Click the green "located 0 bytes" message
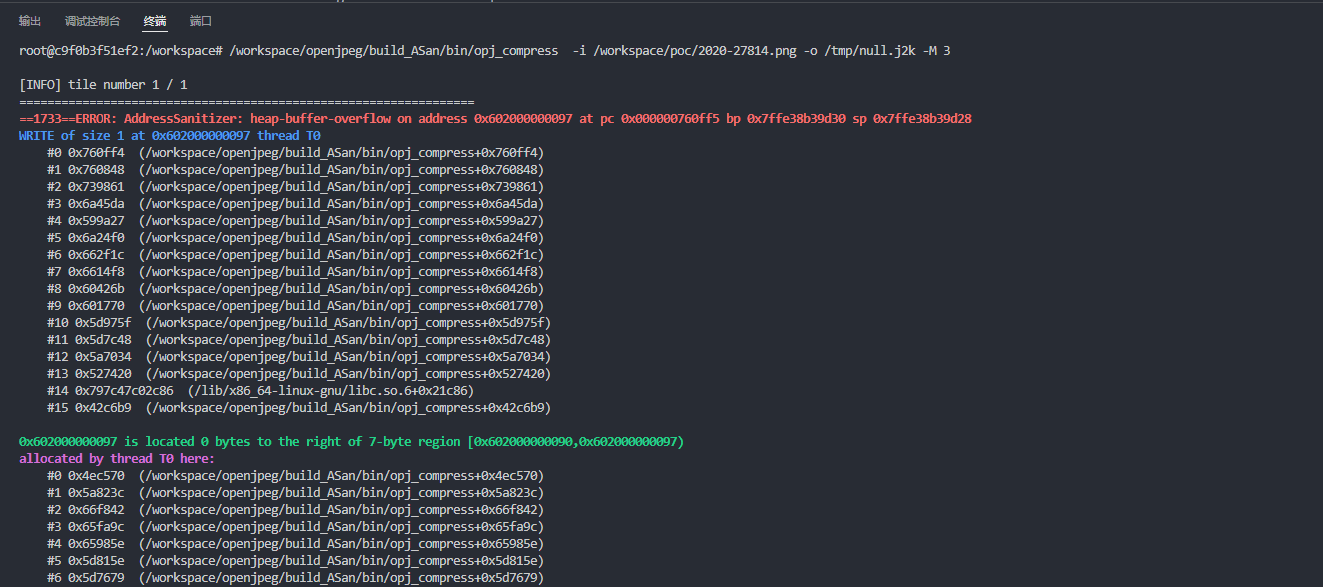The image size is (1323, 587). click(351, 442)
